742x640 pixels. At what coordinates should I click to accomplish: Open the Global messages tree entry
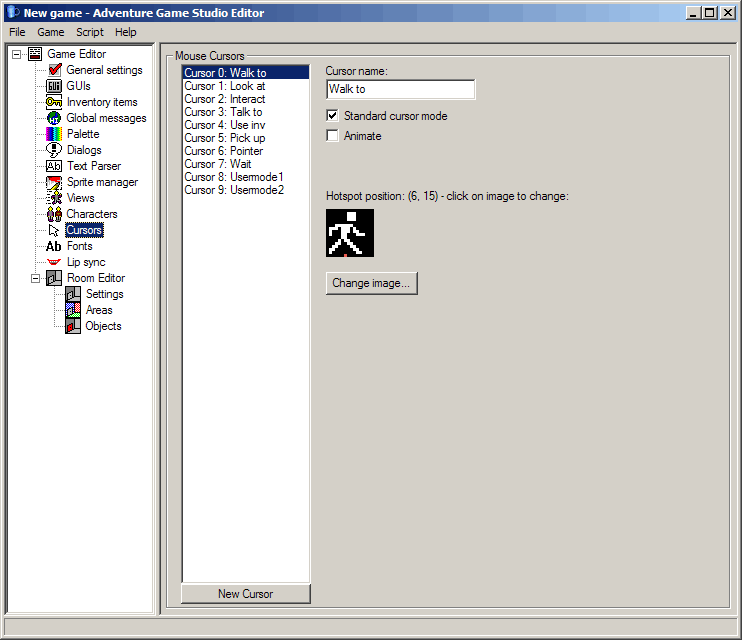[106, 118]
